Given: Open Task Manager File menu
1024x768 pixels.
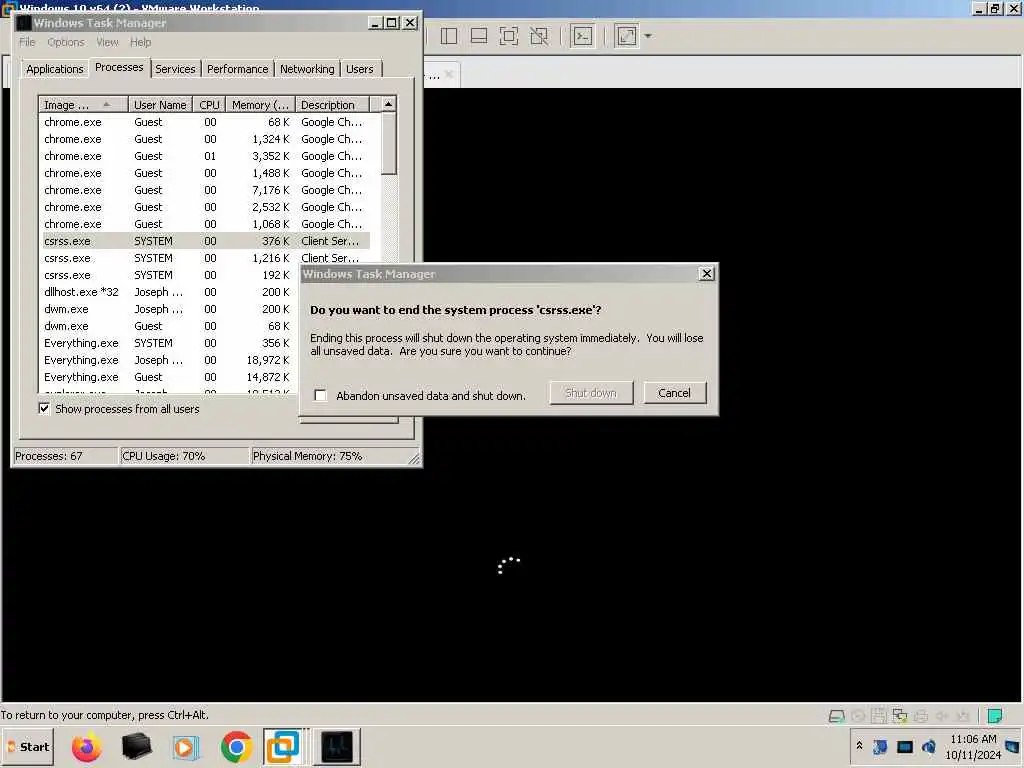Looking at the screenshot, I should 27,42.
